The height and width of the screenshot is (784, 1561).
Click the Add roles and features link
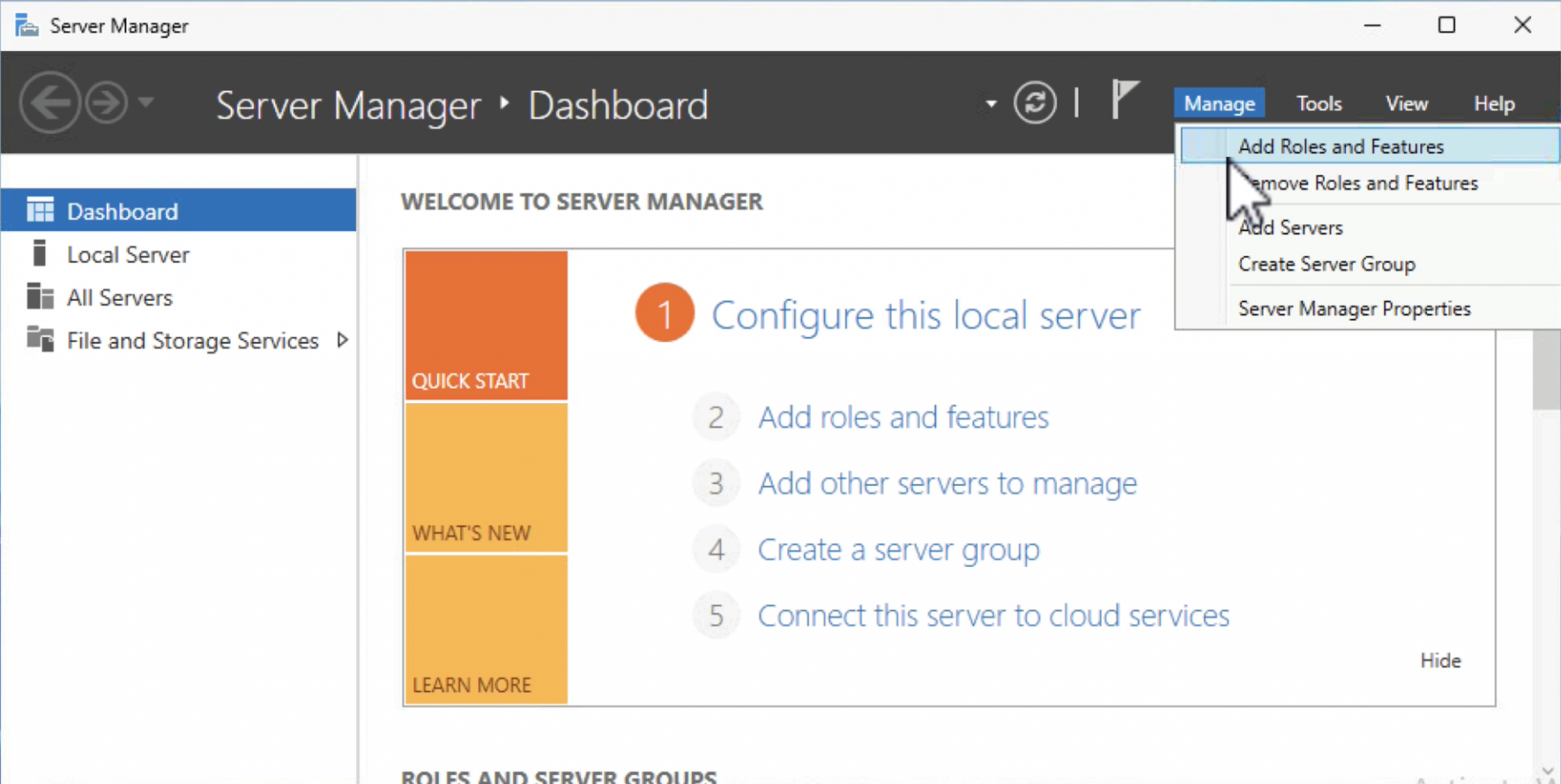(902, 417)
